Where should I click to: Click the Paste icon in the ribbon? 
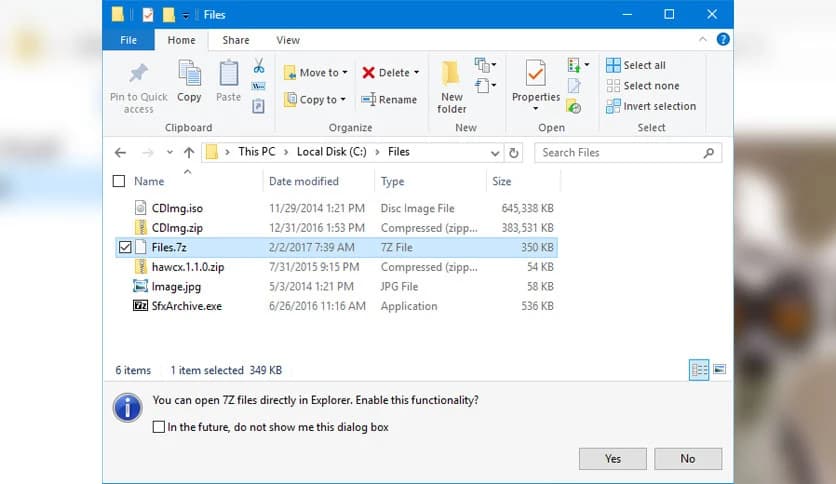click(229, 74)
